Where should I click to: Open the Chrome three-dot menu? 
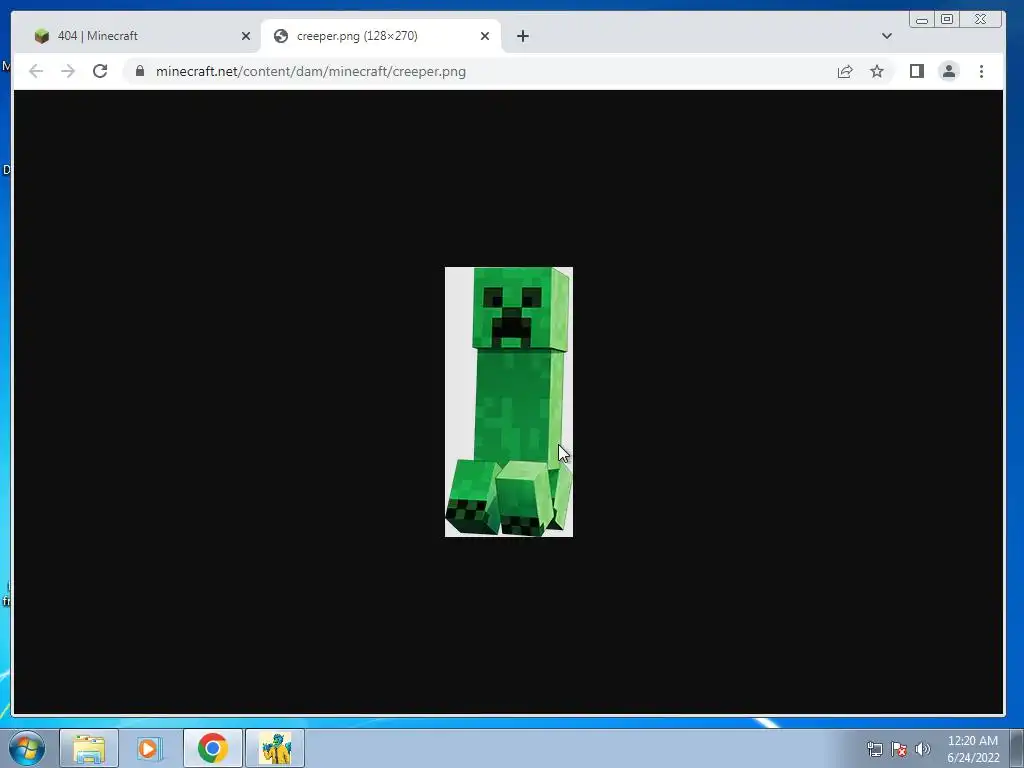(981, 71)
